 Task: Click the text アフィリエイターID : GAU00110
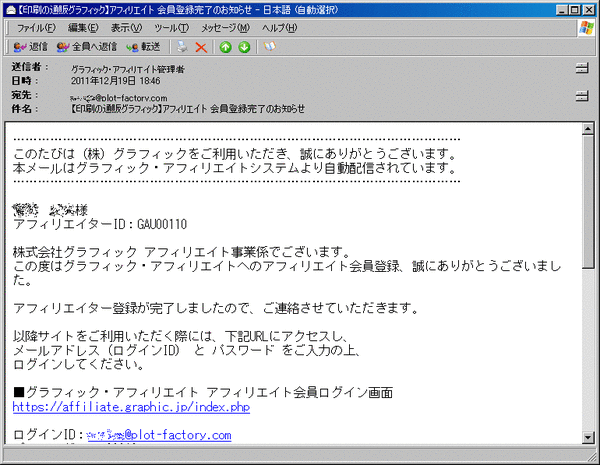100,224
